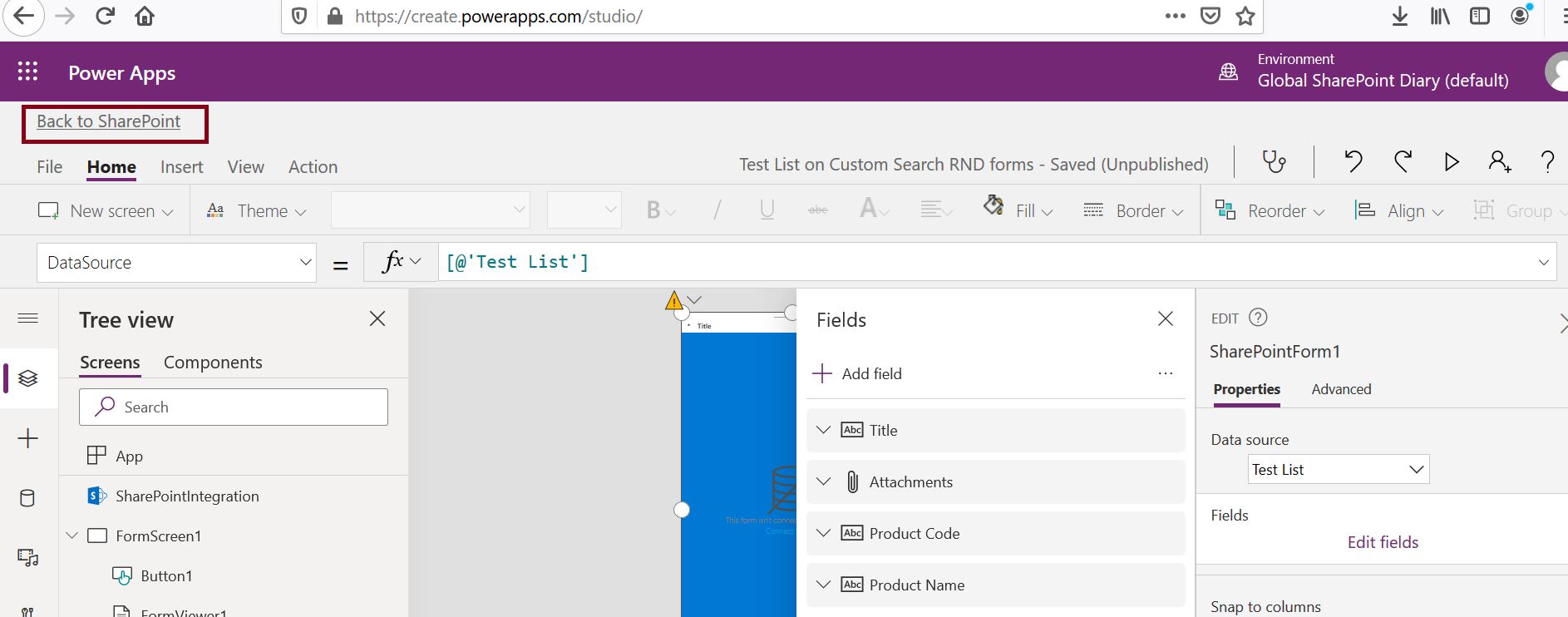
Task: Open the File menu
Action: pyautogui.click(x=50, y=166)
